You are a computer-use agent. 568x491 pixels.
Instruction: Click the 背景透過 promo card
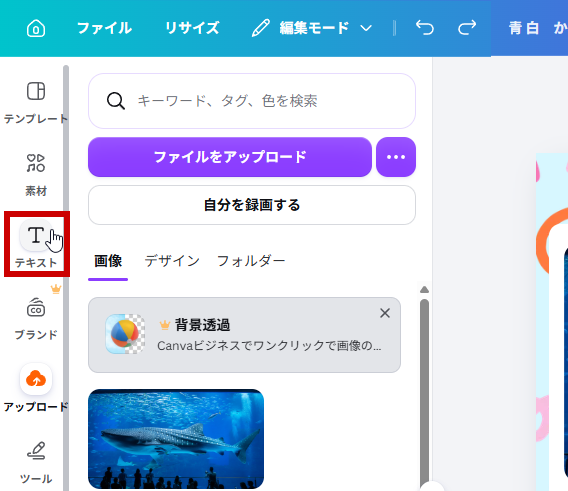tap(244, 335)
